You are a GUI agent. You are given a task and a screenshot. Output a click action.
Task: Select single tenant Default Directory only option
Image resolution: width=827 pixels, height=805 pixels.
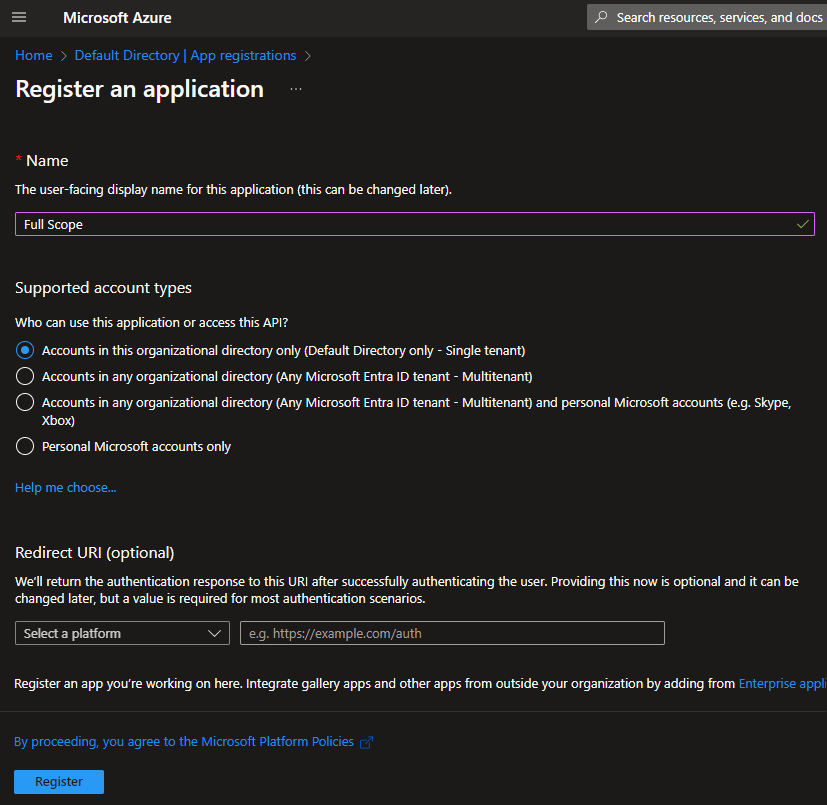tap(26, 350)
